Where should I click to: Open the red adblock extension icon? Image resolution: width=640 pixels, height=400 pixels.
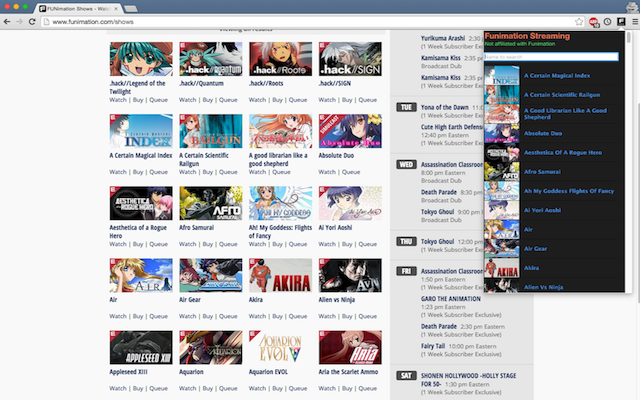(x=593, y=22)
